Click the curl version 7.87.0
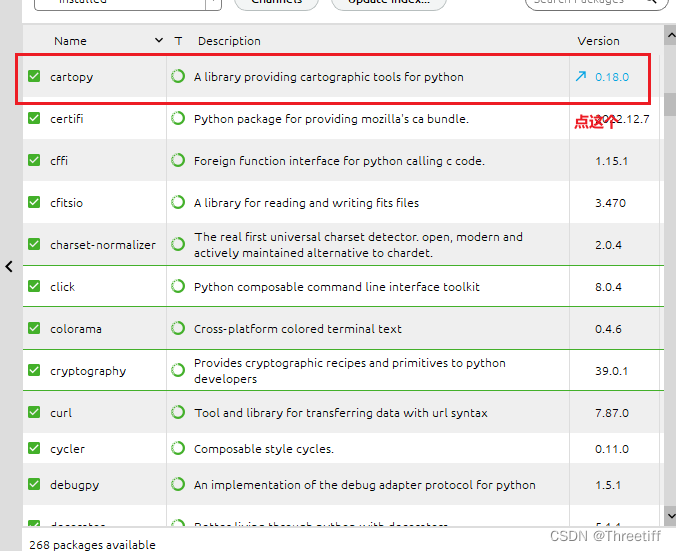The width and height of the screenshot is (676, 551). pos(612,413)
